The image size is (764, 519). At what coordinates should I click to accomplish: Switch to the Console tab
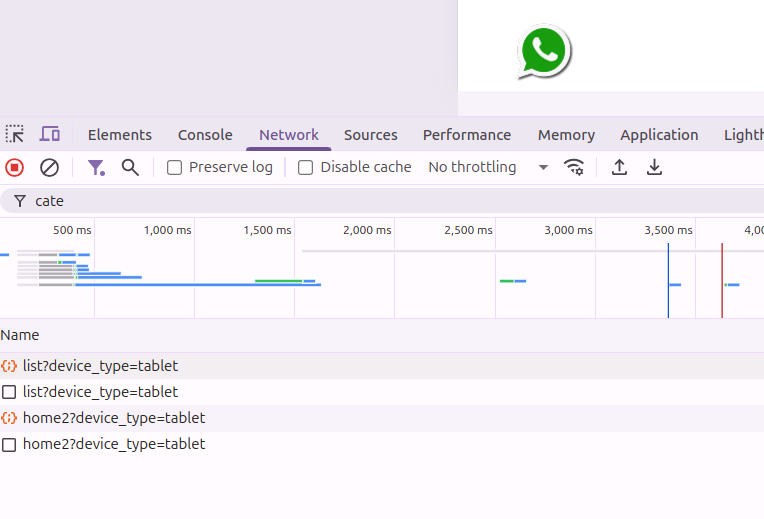click(205, 135)
